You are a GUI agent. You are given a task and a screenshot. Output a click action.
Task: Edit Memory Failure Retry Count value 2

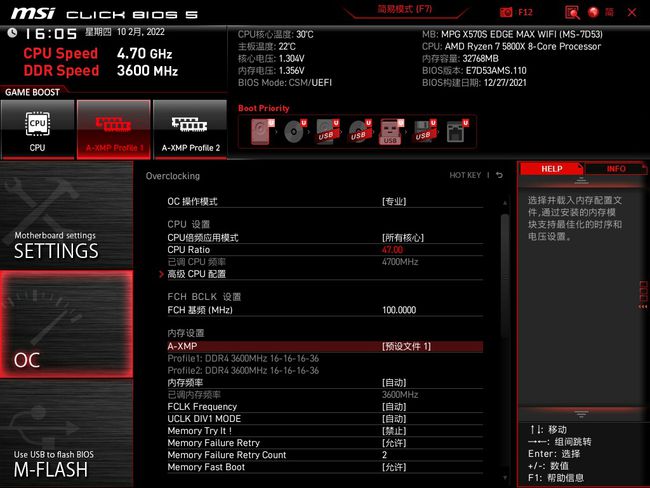[x=384, y=455]
